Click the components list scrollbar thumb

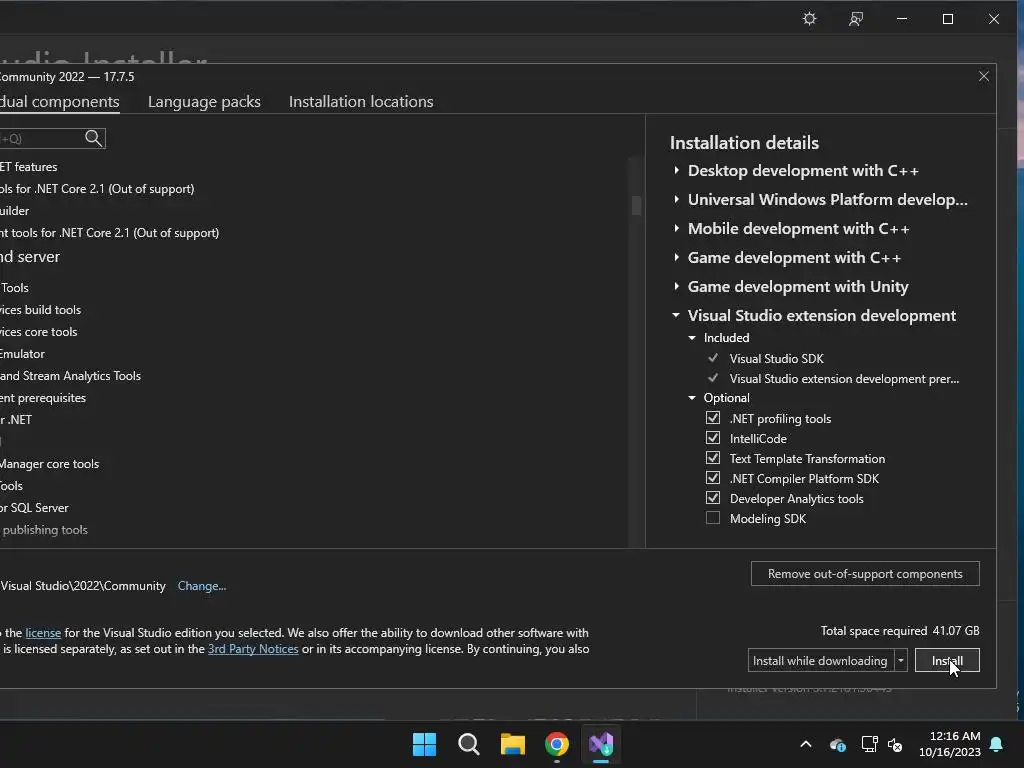[x=636, y=205]
